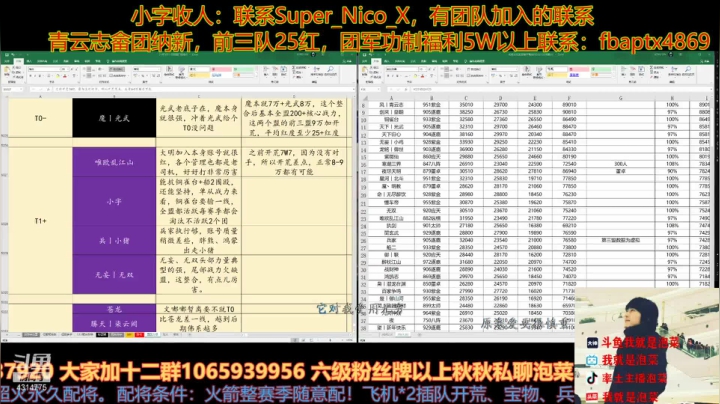
Task: Select column C header in right Excel window
Action: 466,98
